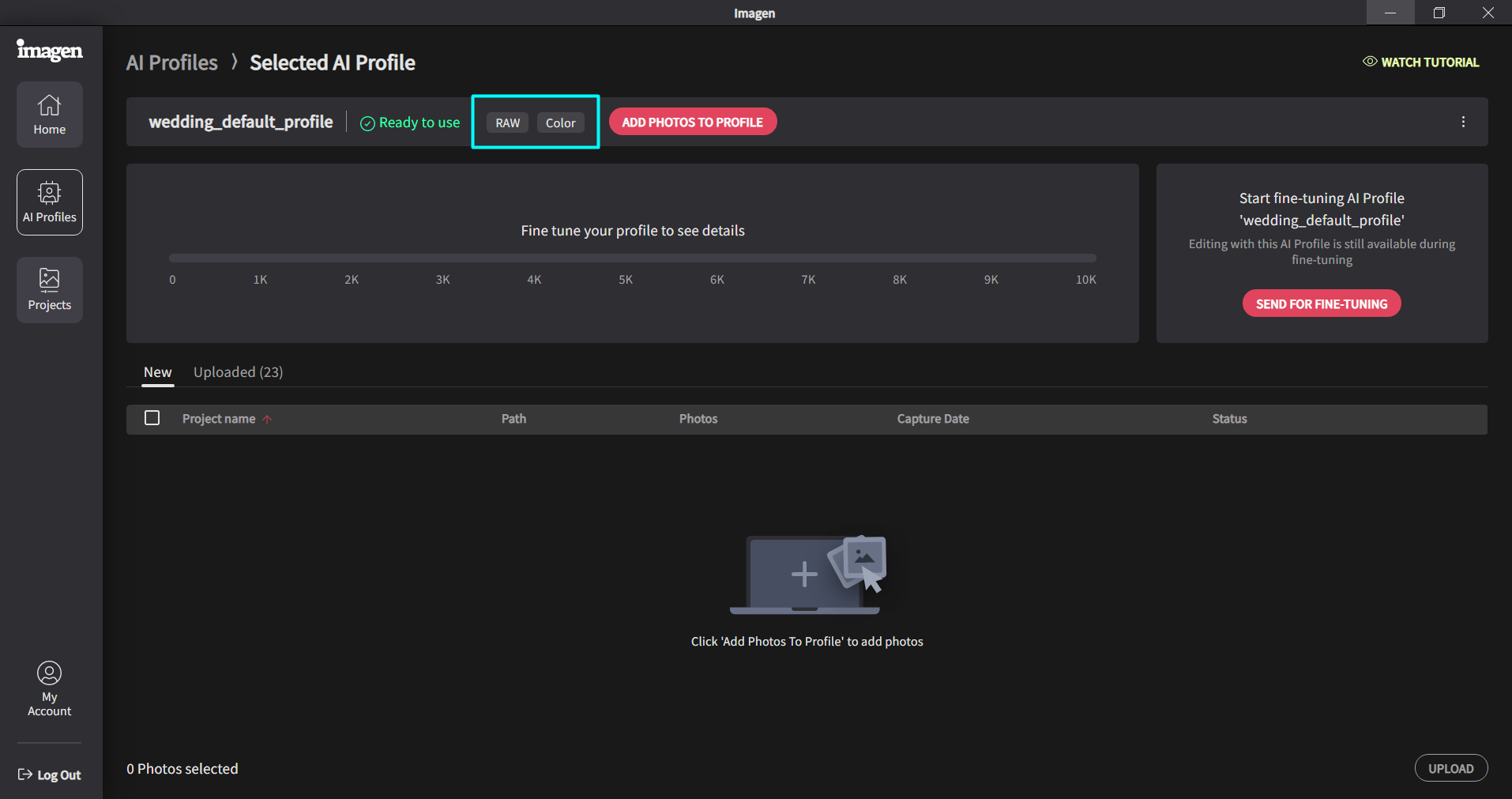This screenshot has height=799, width=1512.
Task: Log out using the sidebar icon
Action: click(x=25, y=775)
